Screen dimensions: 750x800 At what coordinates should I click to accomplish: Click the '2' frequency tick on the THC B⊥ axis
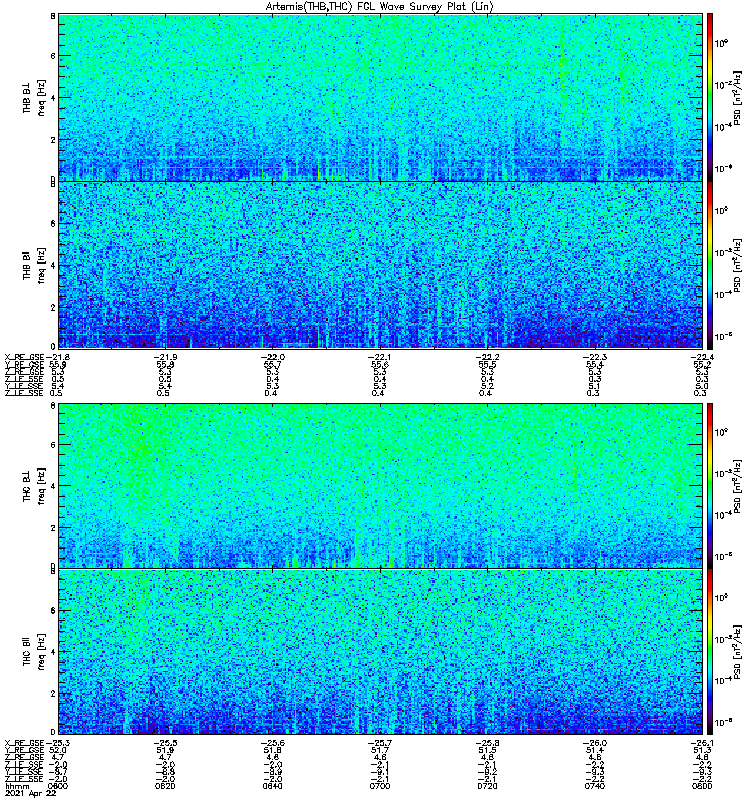coord(53,528)
